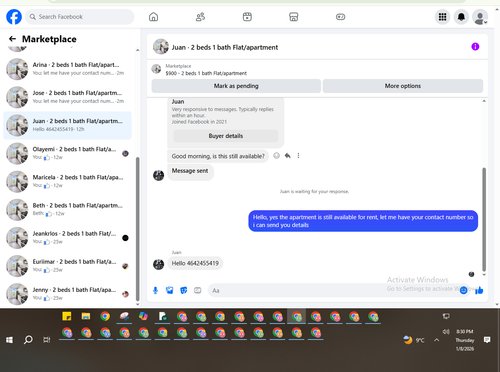Open Jose conversation

click(x=67, y=97)
